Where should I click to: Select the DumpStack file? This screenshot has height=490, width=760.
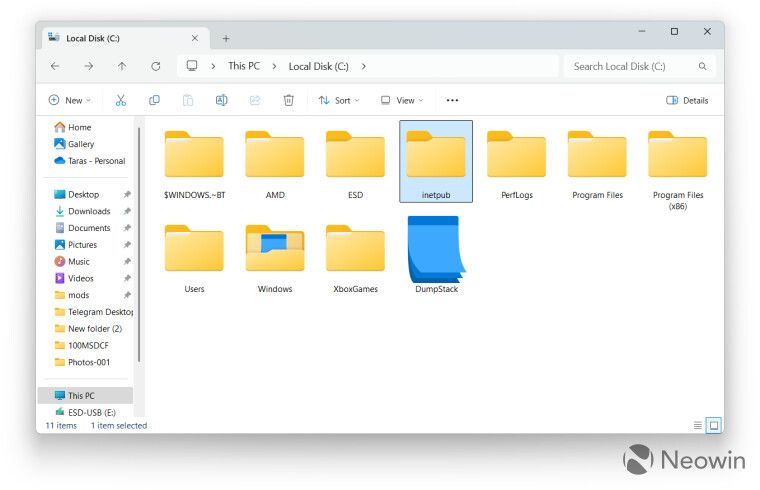[x=436, y=255]
